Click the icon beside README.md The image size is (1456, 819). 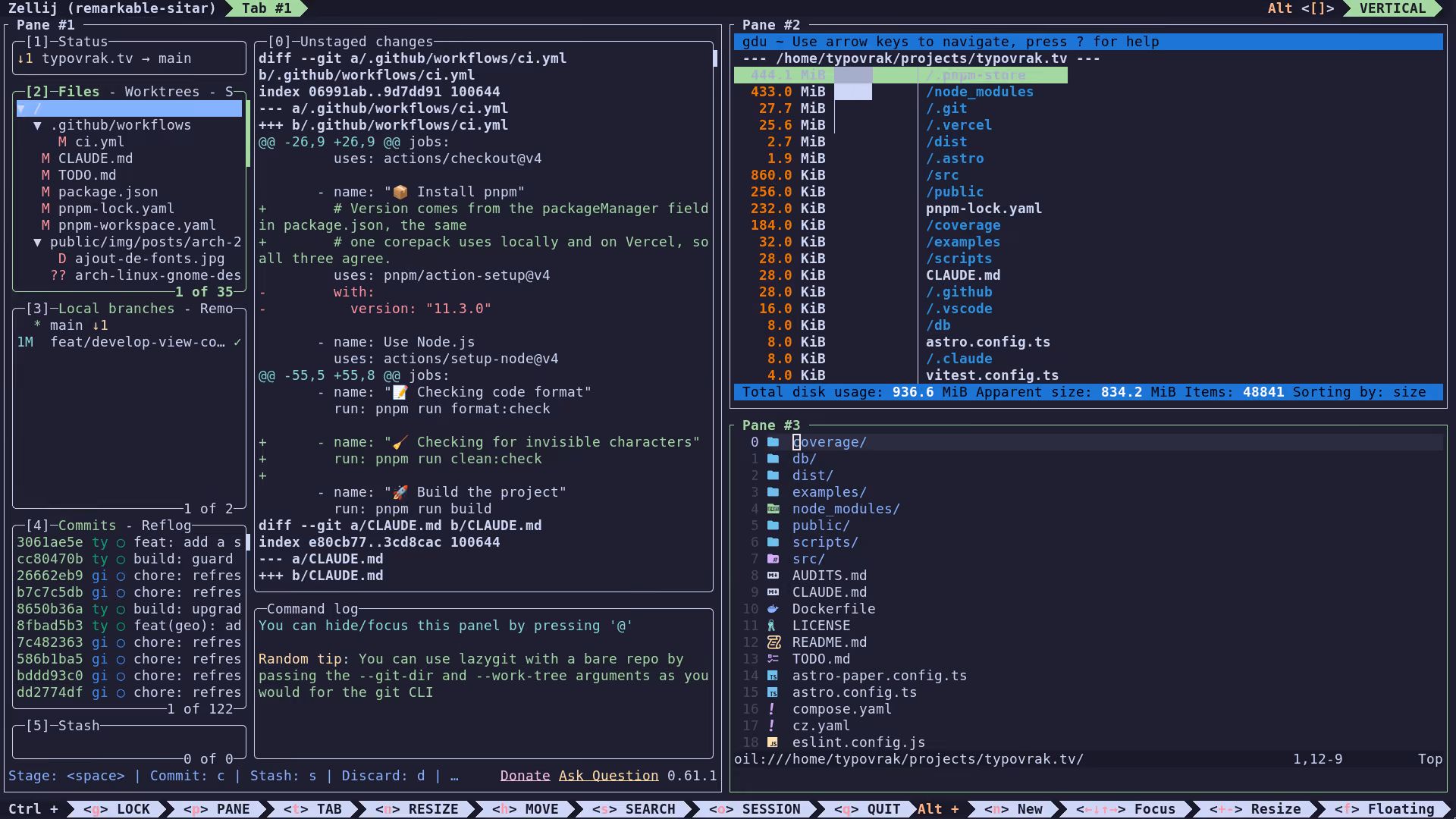pos(773,642)
